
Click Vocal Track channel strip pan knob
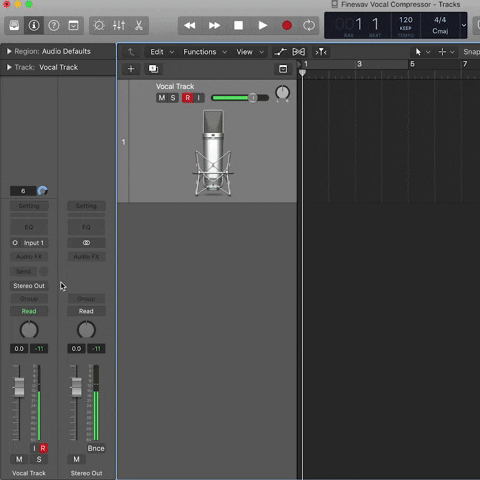coord(29,330)
